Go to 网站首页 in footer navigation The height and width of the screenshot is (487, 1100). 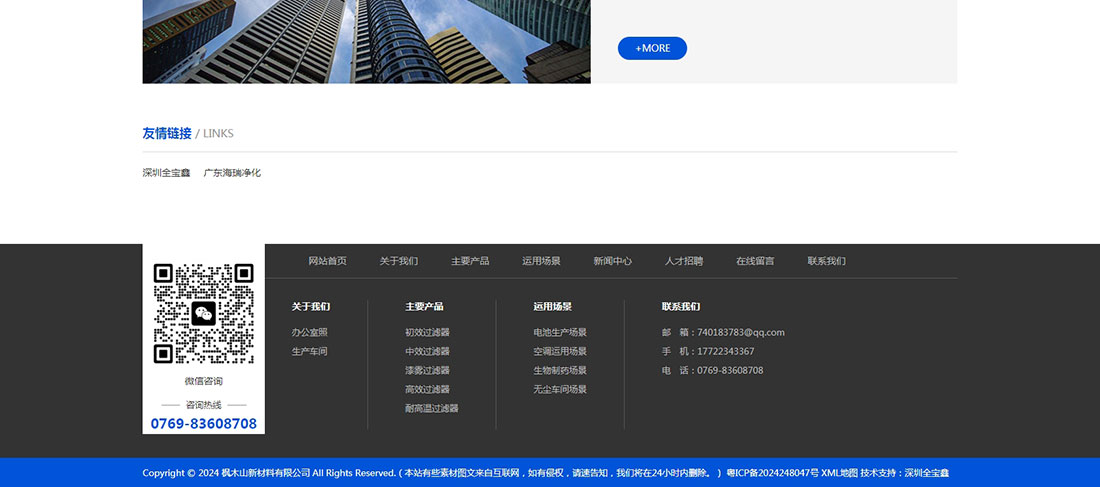327,261
